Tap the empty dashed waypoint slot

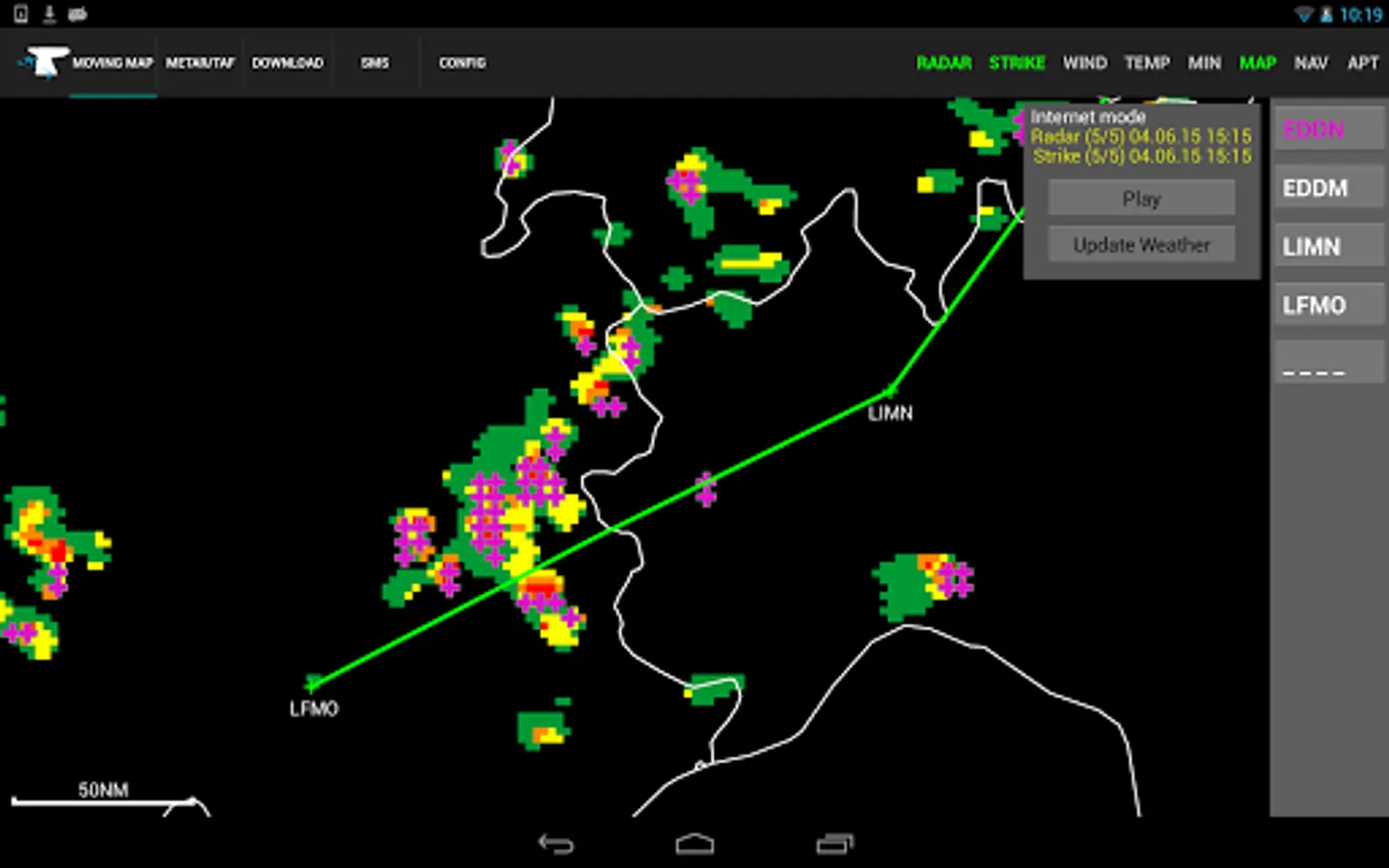point(1328,363)
